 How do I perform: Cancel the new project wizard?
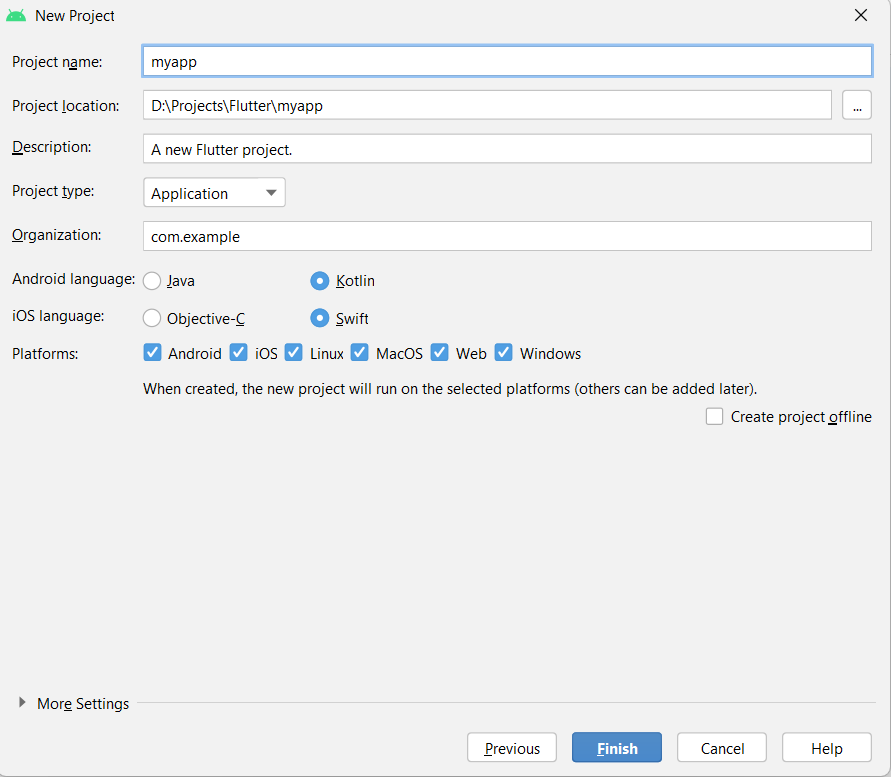(x=722, y=747)
